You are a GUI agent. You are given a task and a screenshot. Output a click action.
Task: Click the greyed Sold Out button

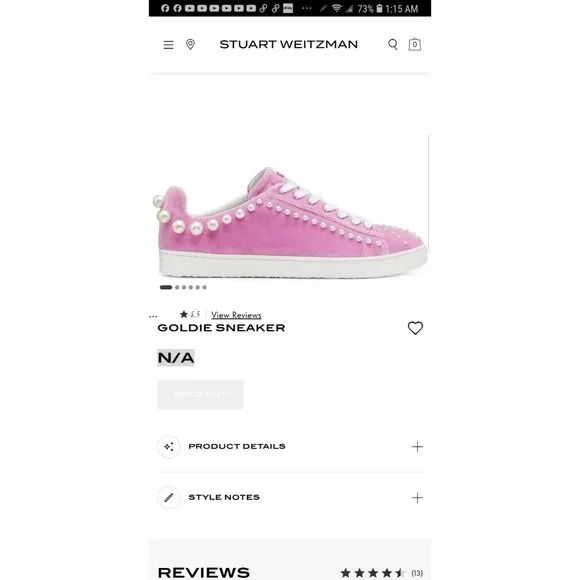[x=200, y=394]
